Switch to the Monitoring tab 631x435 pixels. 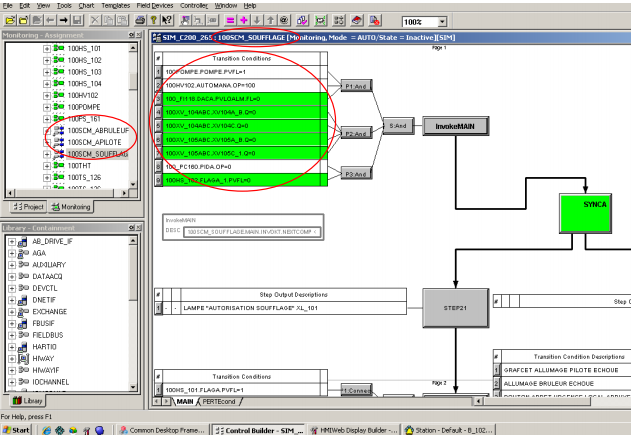click(71, 207)
